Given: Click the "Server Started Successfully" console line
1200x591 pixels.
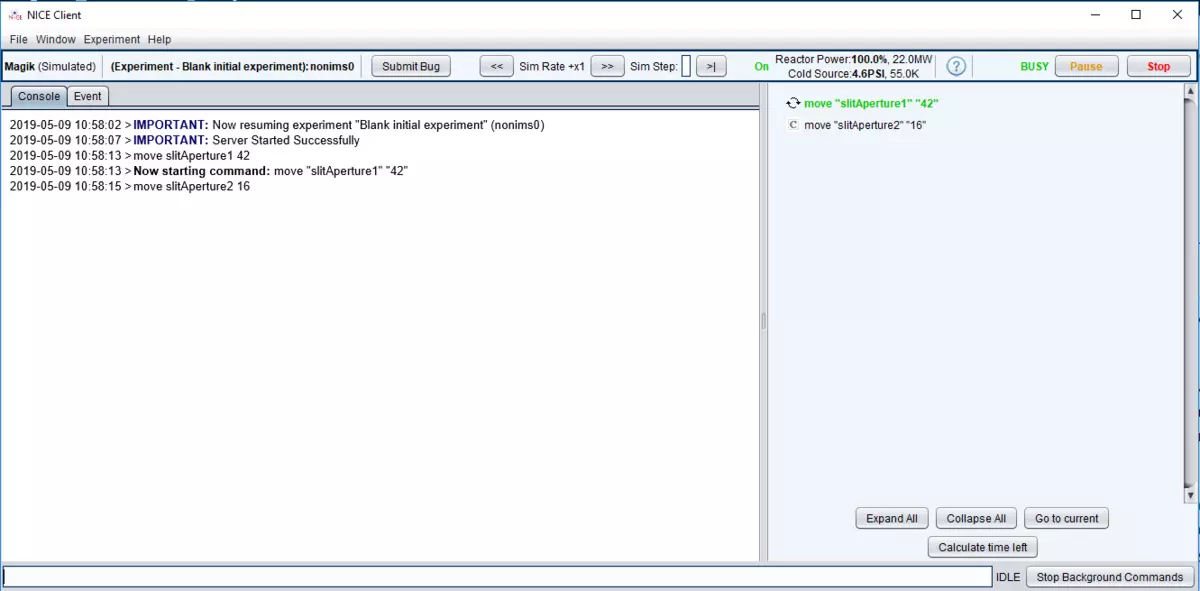Looking at the screenshot, I should (x=185, y=141).
